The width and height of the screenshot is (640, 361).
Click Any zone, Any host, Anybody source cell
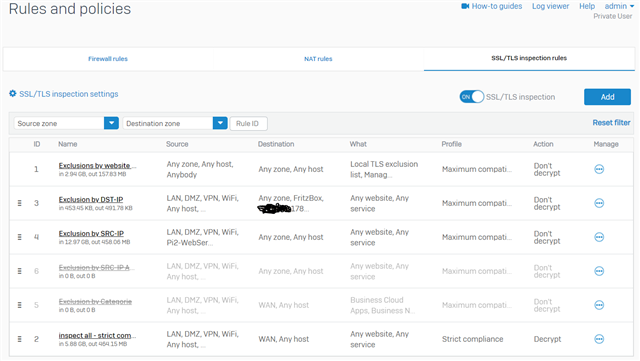pyautogui.click(x=200, y=169)
